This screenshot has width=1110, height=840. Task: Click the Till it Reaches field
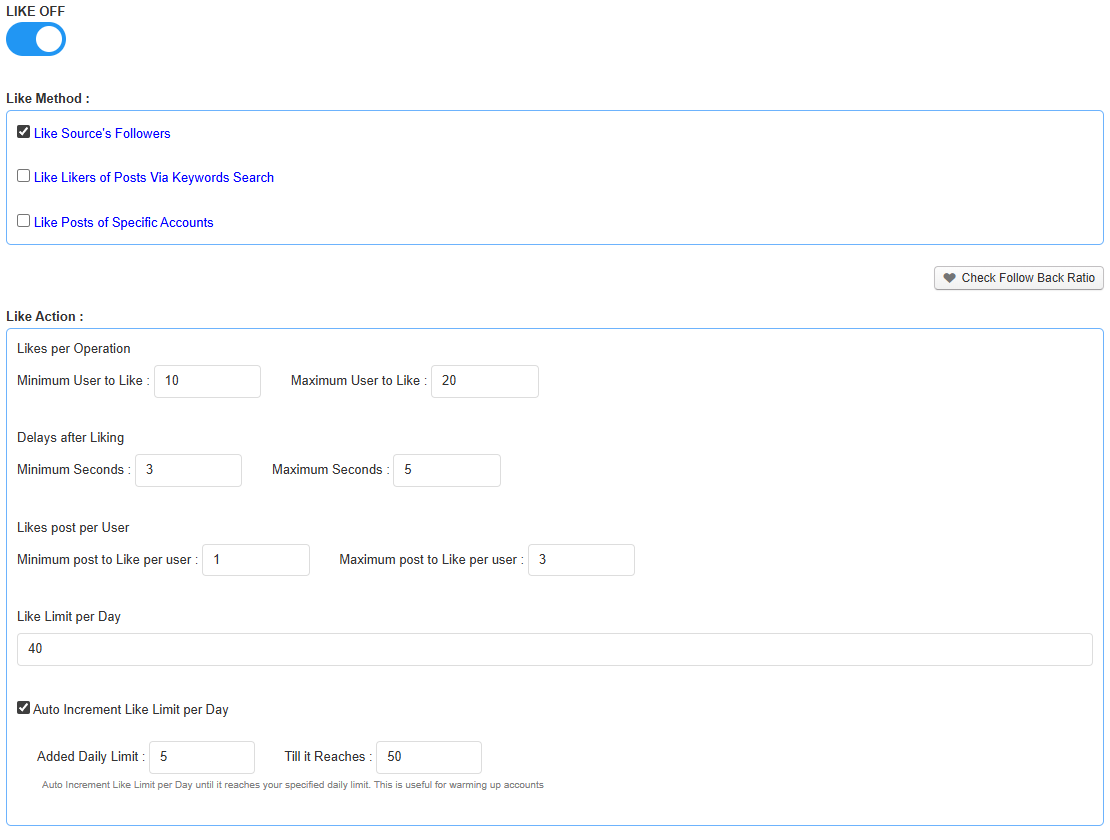pyautogui.click(x=428, y=757)
